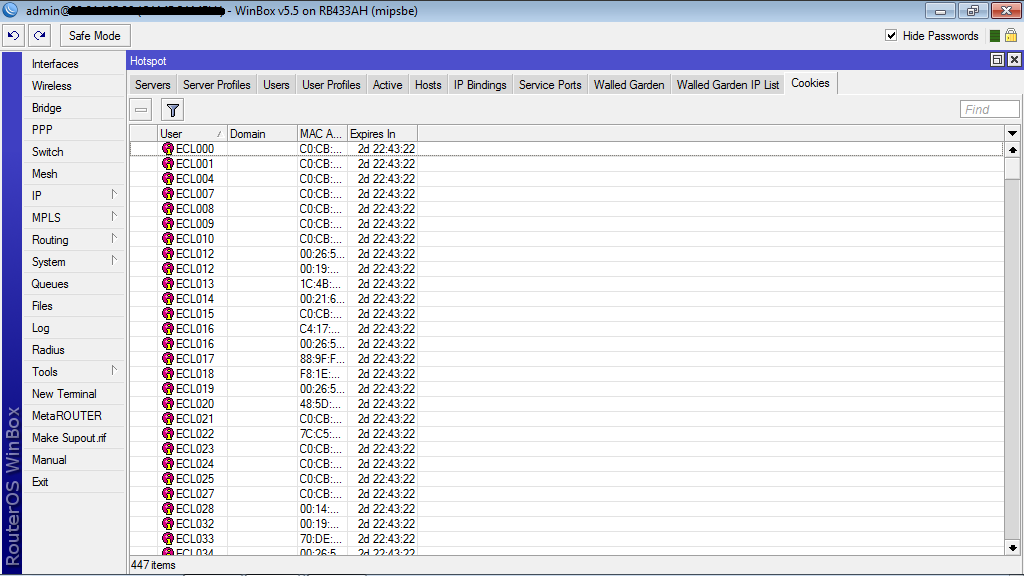
Task: Select the ECL001 row
Action: (566, 164)
